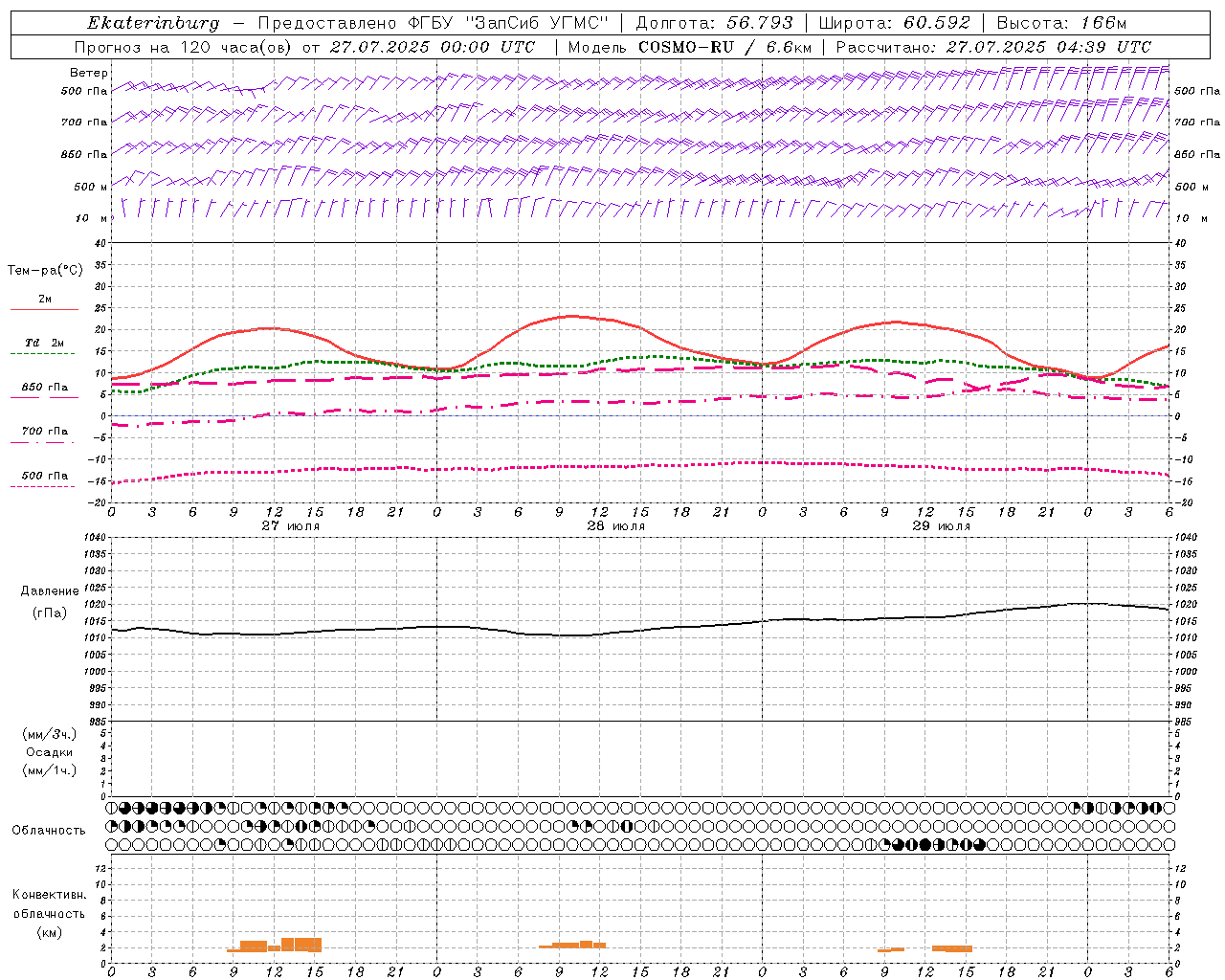Viewport: 1225px width, 980px height.
Task: Click the orange convective bars on 28 July
Action: pyautogui.click(x=573, y=945)
